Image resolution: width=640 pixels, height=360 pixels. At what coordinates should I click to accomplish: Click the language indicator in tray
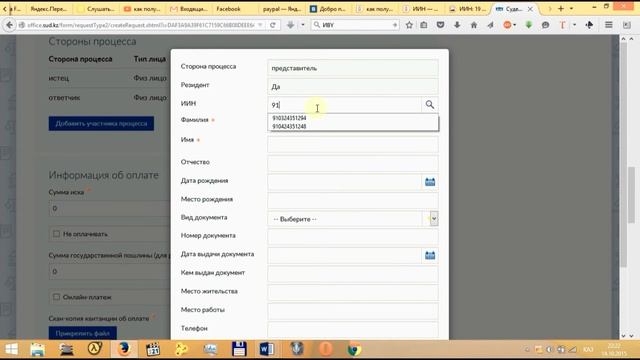click(588, 349)
